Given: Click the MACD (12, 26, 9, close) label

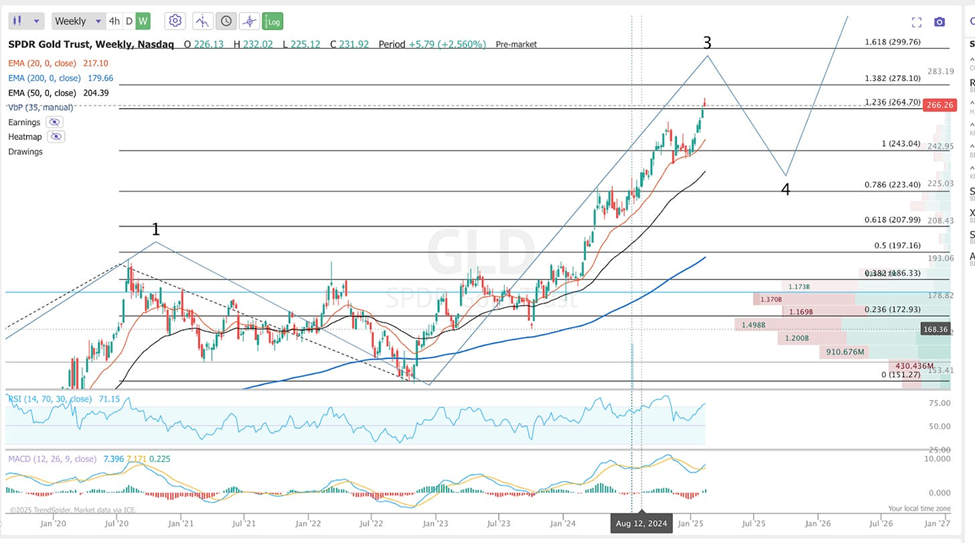Looking at the screenshot, I should click(52, 459).
